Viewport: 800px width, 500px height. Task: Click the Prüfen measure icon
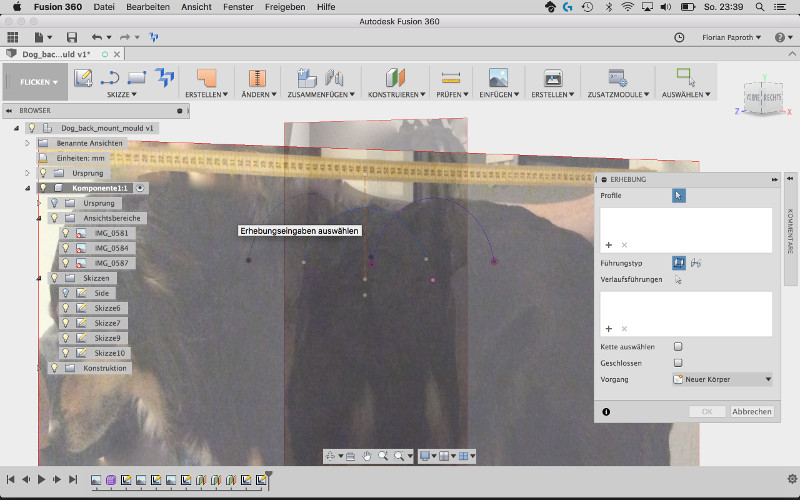[450, 77]
